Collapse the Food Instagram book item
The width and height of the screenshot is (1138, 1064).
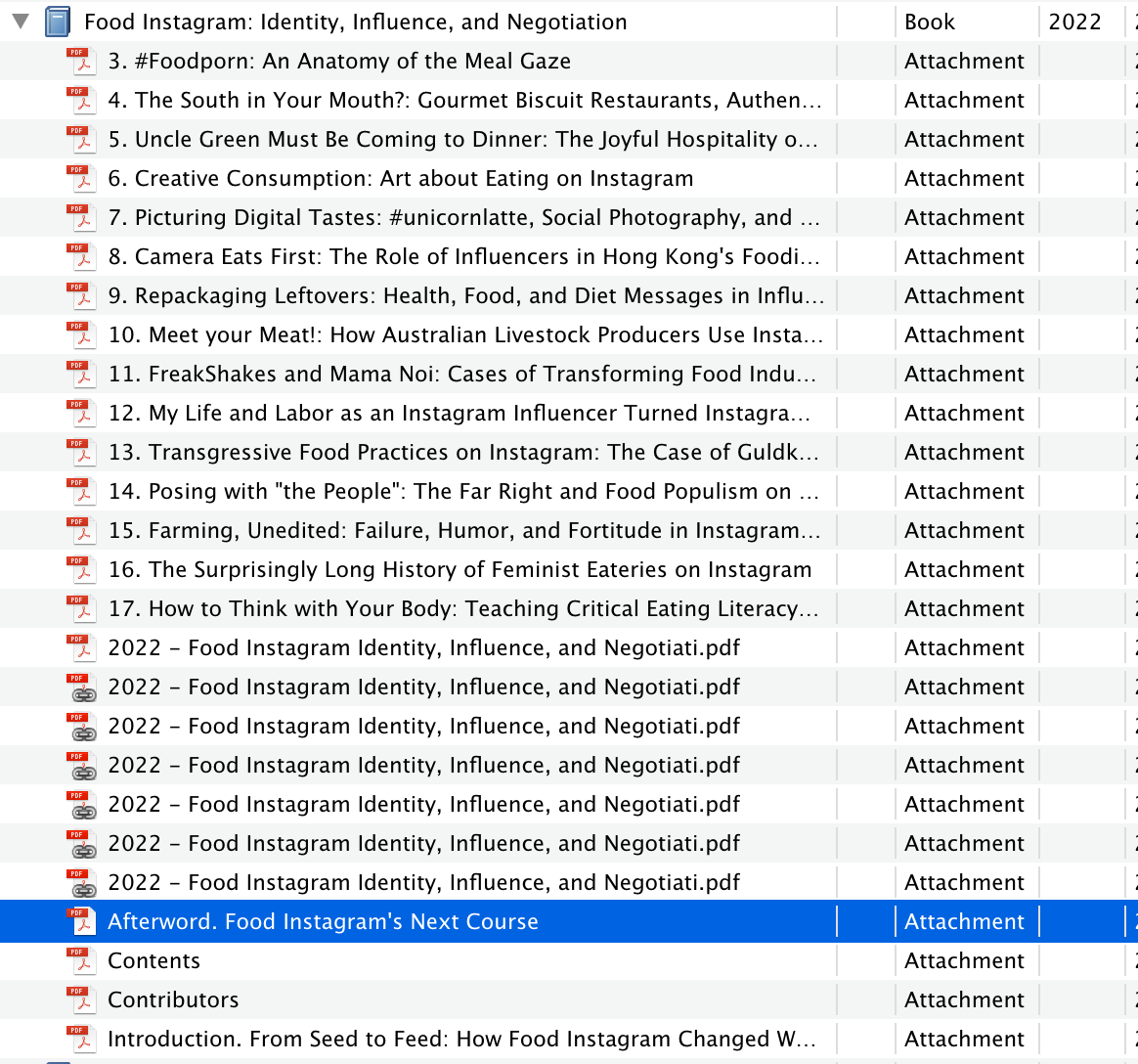click(21, 22)
